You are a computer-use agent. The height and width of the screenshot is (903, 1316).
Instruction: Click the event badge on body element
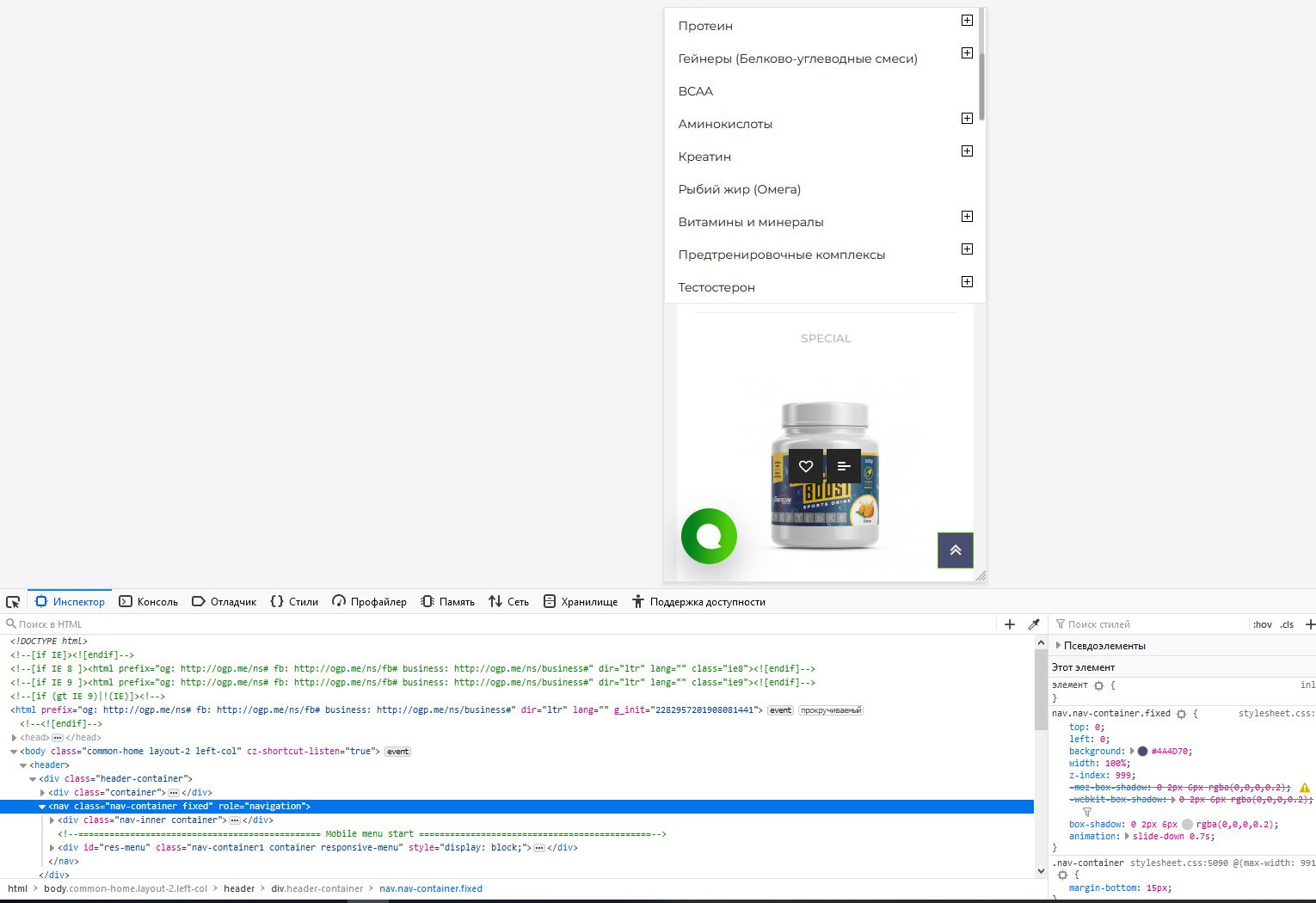pyautogui.click(x=397, y=752)
